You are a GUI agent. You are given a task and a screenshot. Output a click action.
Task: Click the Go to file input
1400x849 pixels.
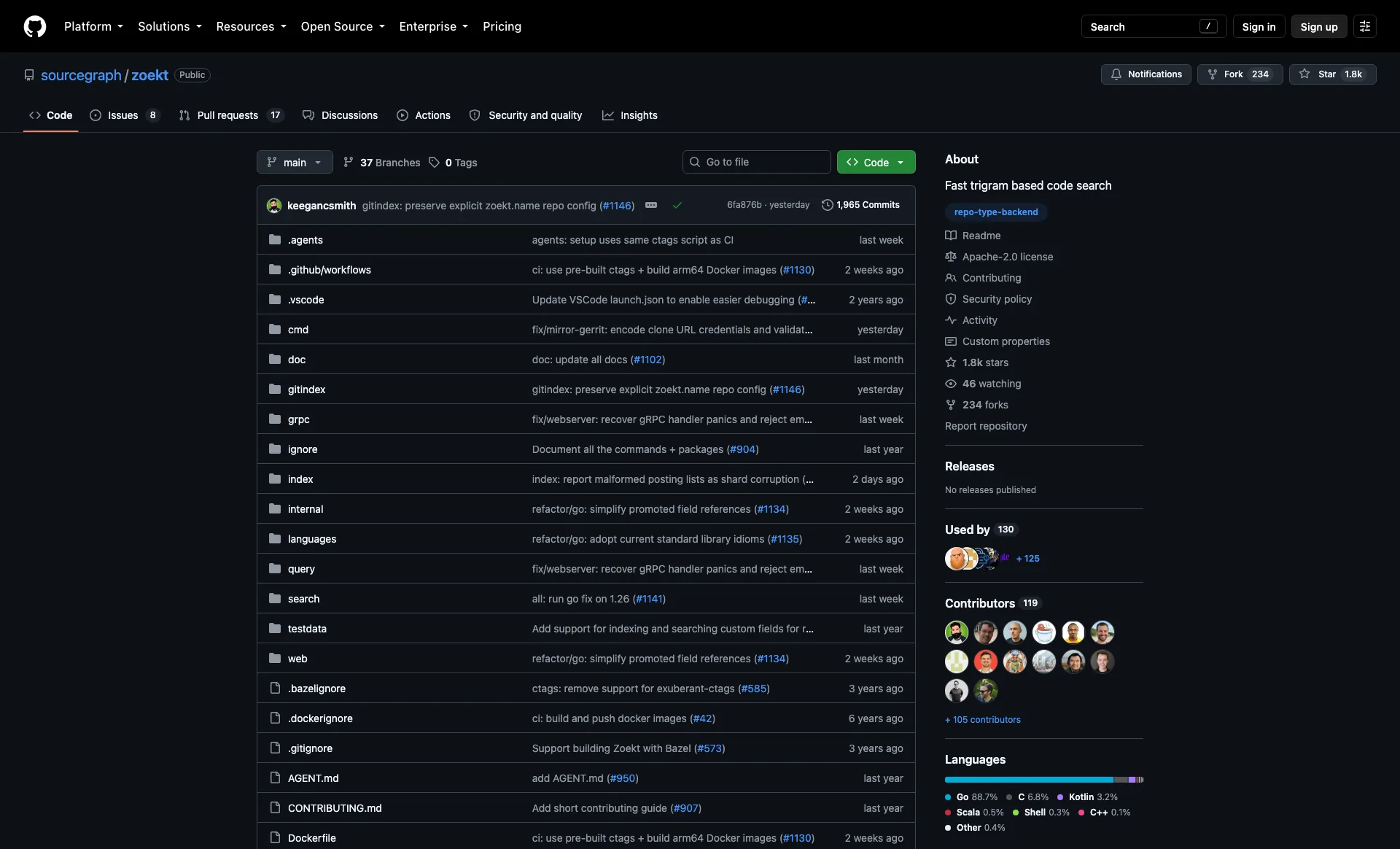[757, 162]
